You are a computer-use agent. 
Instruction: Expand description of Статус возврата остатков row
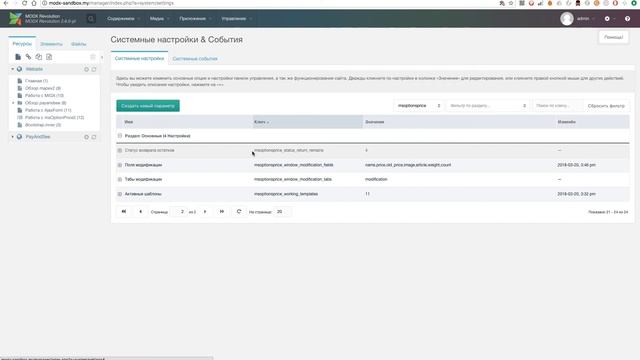point(120,151)
